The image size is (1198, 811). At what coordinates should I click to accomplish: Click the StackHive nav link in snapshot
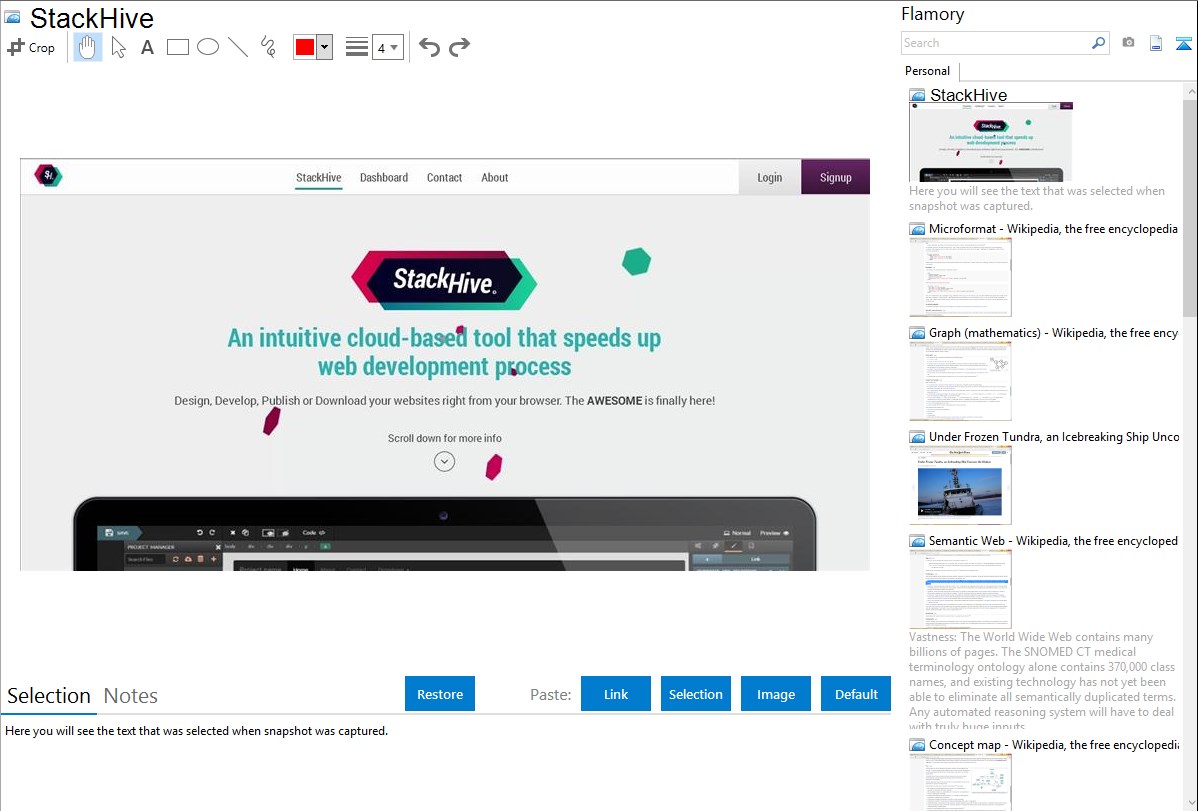coord(319,177)
